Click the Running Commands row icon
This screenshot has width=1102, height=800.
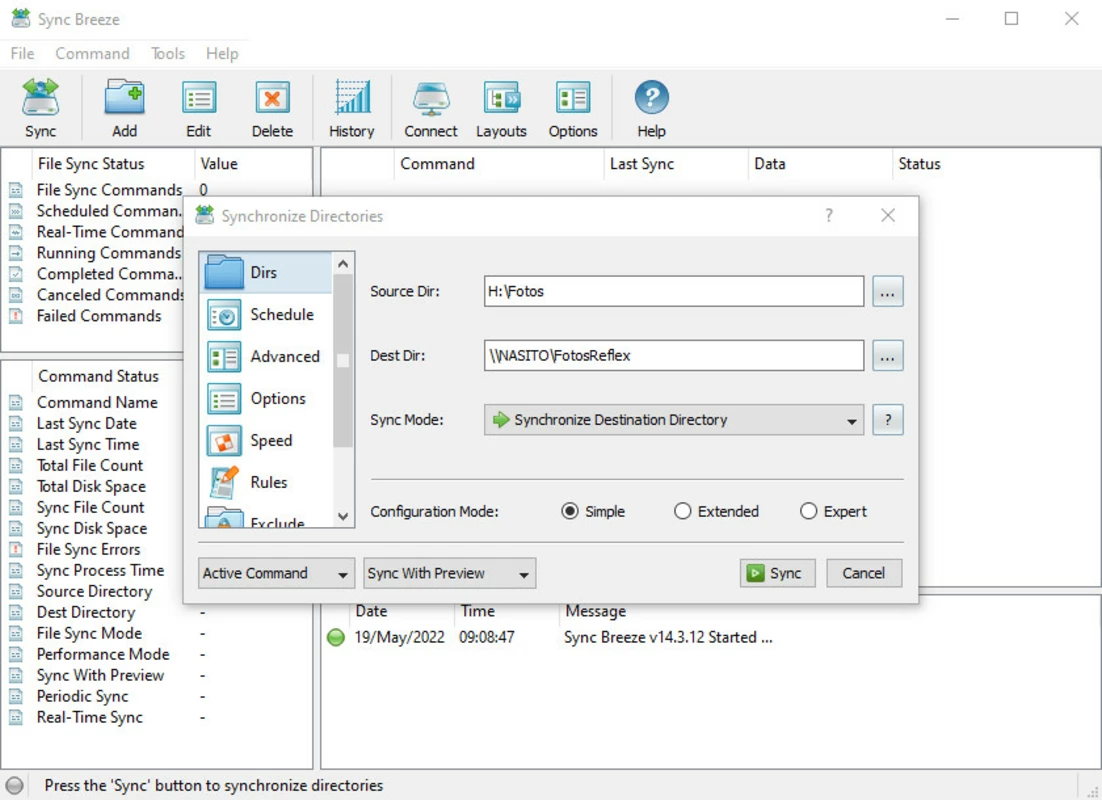point(16,253)
